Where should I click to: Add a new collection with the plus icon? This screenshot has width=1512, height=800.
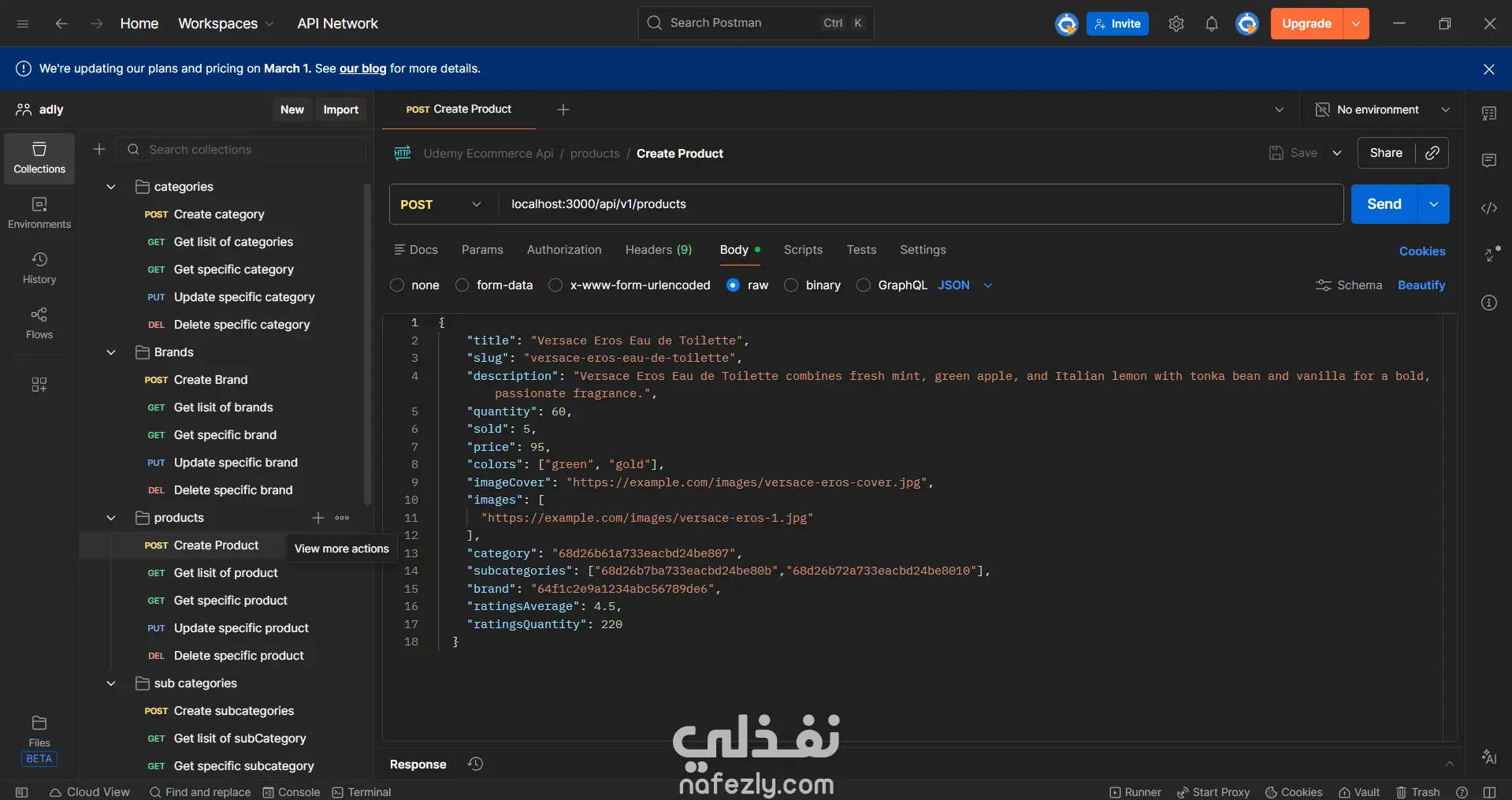click(x=99, y=149)
